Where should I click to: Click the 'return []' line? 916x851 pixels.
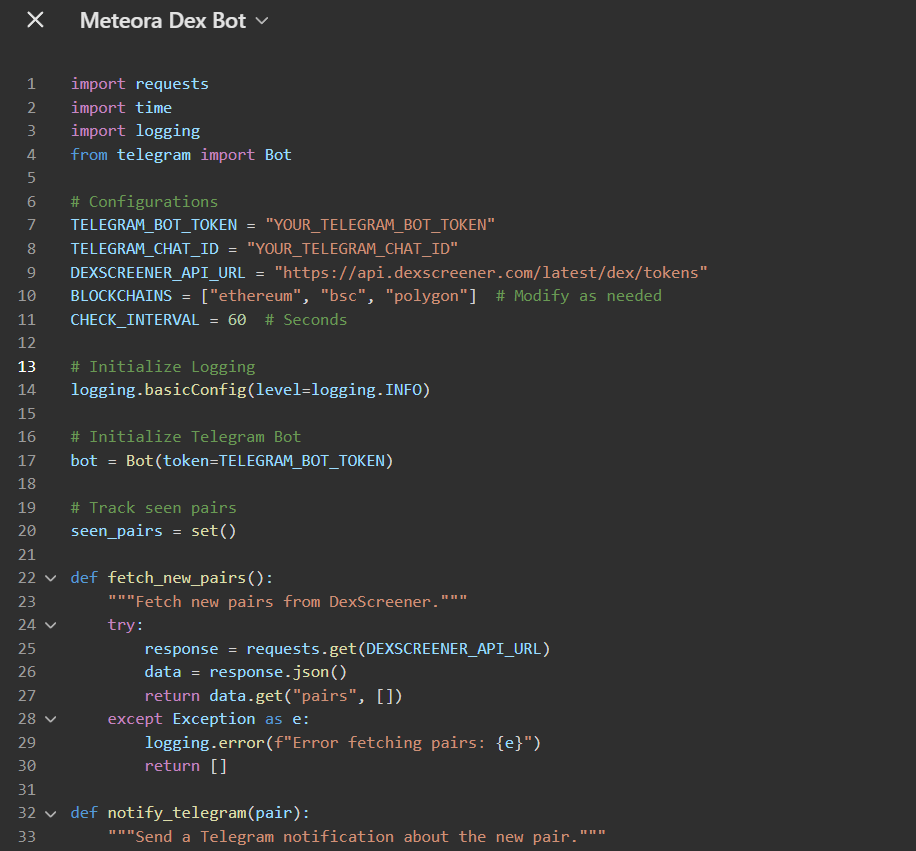186,766
